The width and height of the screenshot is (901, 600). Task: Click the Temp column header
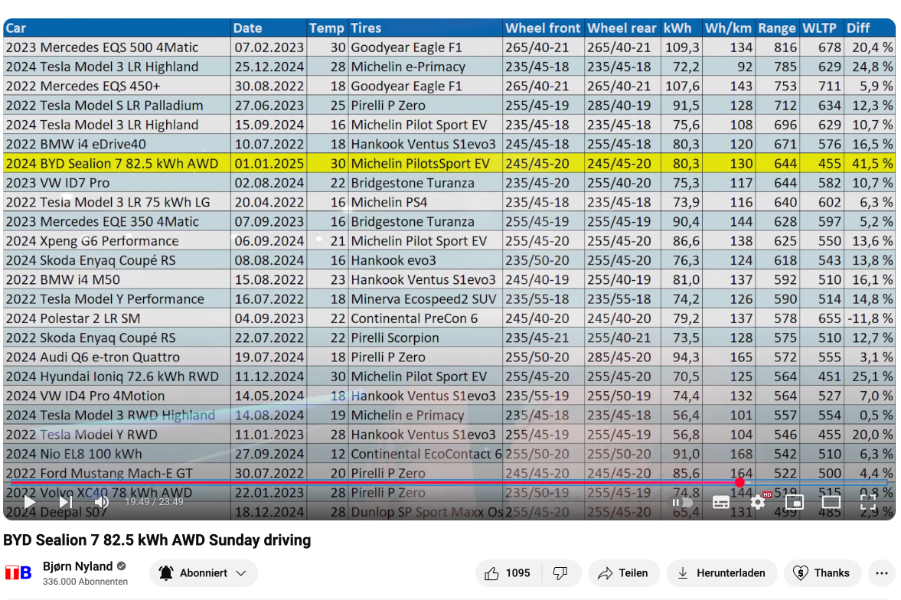click(x=326, y=28)
